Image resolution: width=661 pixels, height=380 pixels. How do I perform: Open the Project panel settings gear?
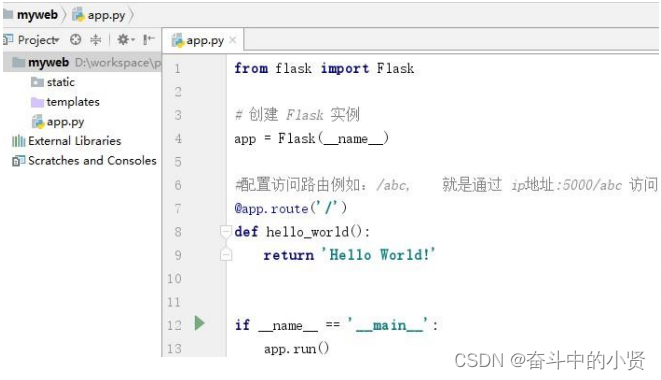pyautogui.click(x=125, y=40)
